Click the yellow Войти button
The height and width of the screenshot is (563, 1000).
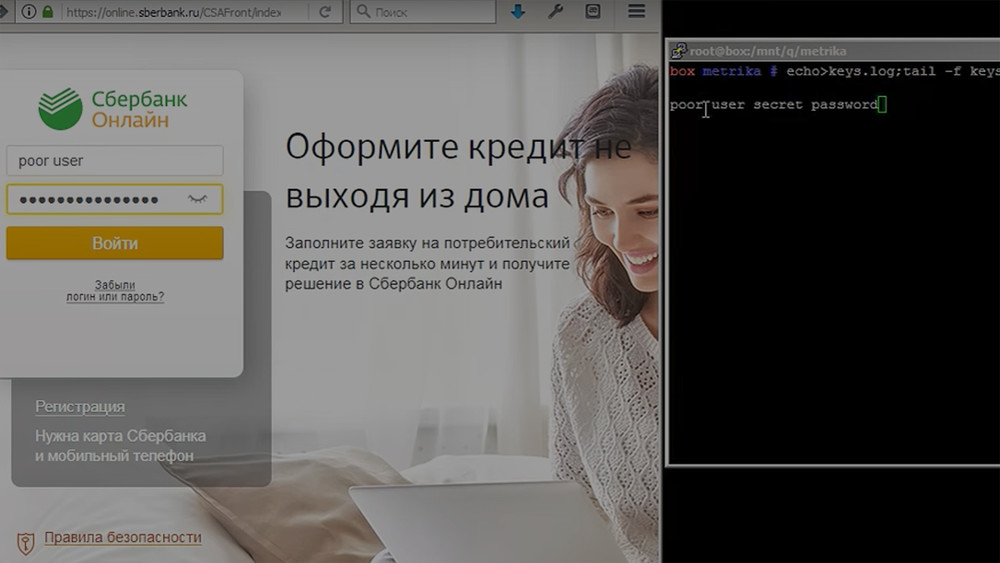[x=115, y=243]
